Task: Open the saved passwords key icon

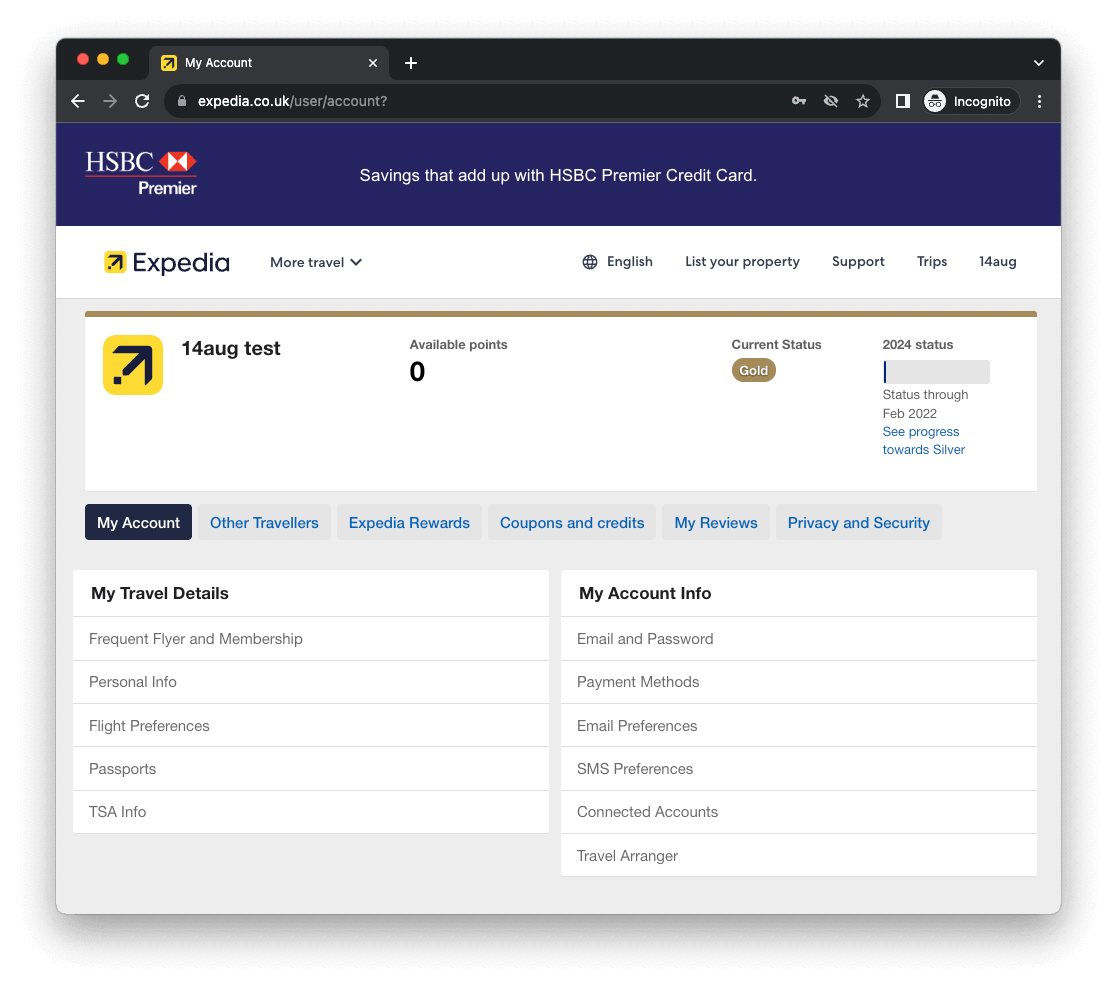Action: click(x=799, y=101)
